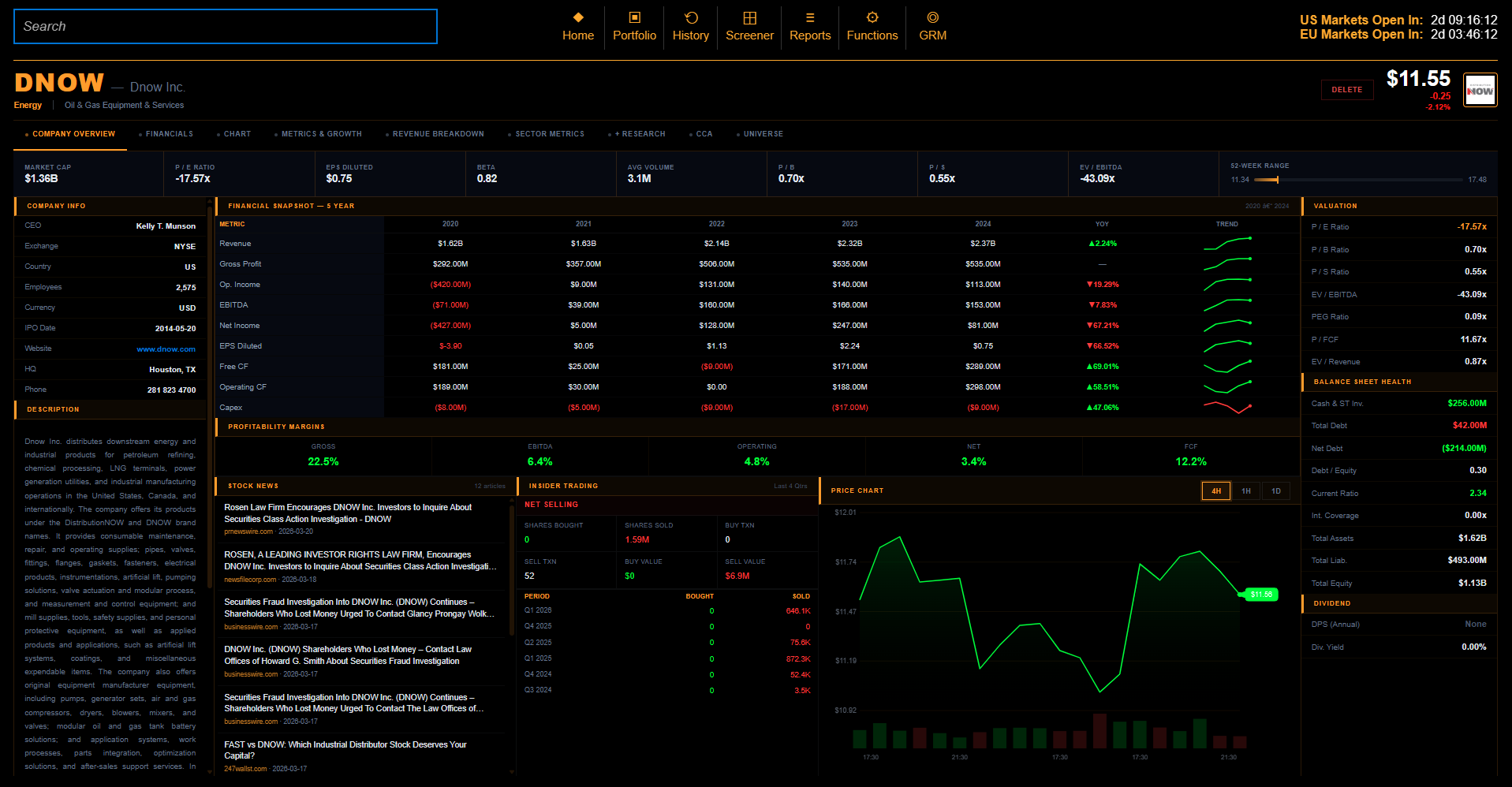Click CEO Kelly T. Munson entry
Viewport: 1512px width, 787px height.
click(110, 226)
